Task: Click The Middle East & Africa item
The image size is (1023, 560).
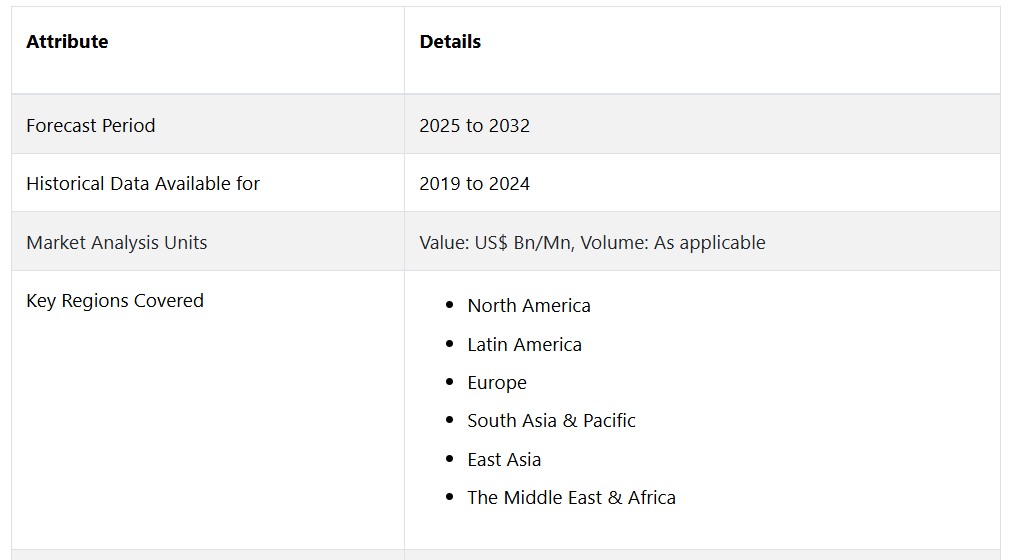Action: pyautogui.click(x=571, y=498)
